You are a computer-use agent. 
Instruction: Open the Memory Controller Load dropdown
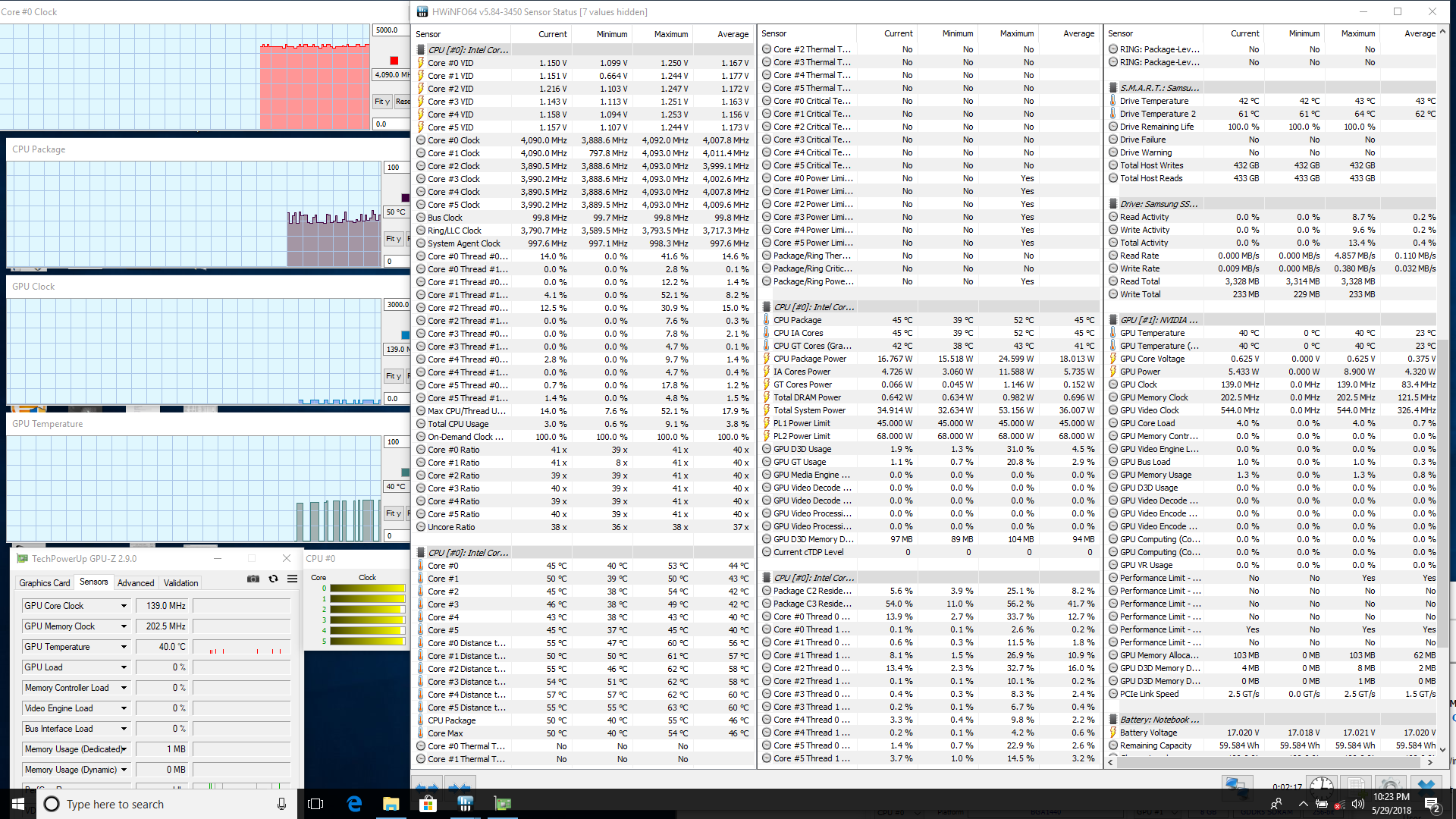pos(124,688)
